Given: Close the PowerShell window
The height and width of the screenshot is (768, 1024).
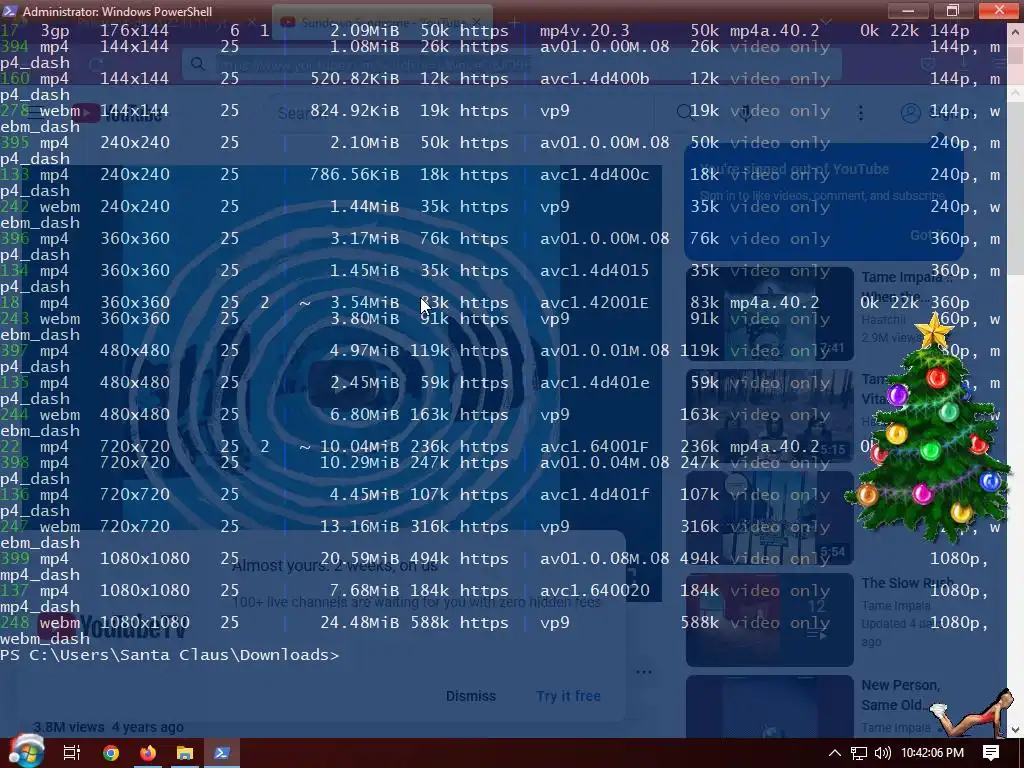Looking at the screenshot, I should pos(999,10).
